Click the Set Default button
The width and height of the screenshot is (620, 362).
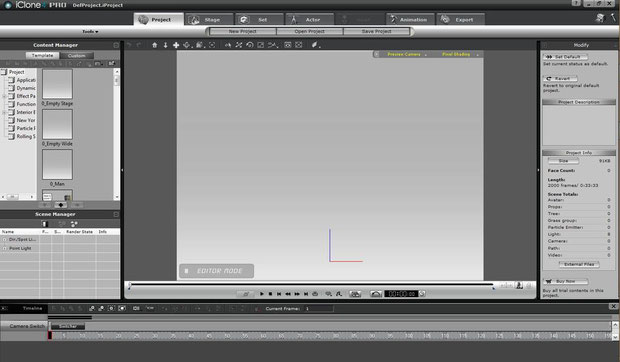click(565, 57)
